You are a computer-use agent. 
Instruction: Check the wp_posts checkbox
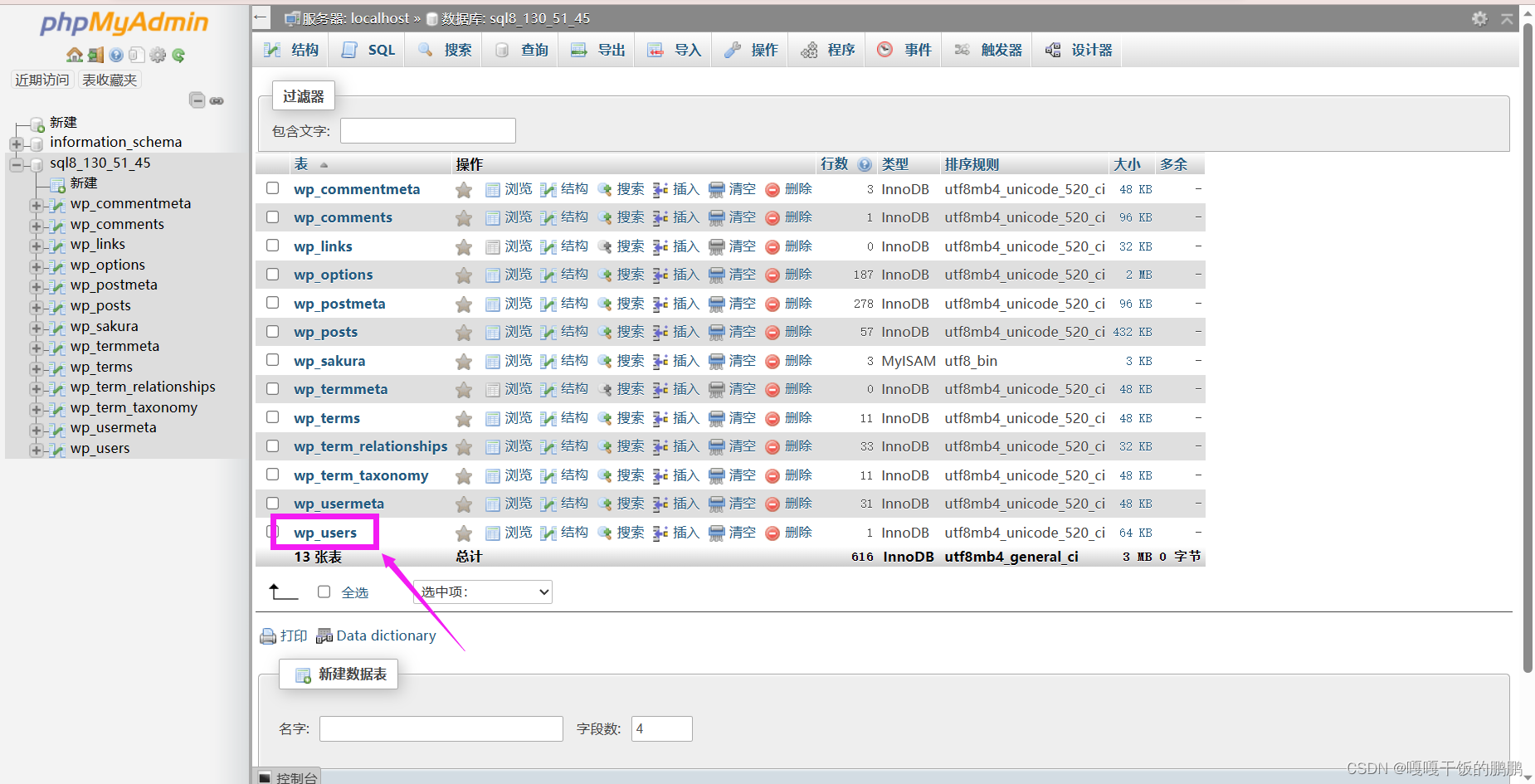click(272, 331)
